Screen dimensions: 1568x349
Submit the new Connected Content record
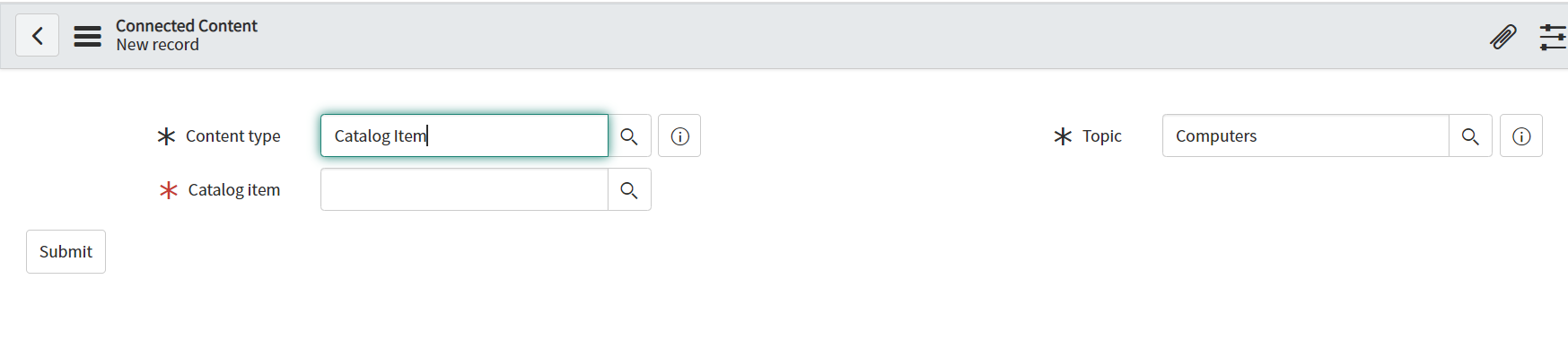point(66,251)
